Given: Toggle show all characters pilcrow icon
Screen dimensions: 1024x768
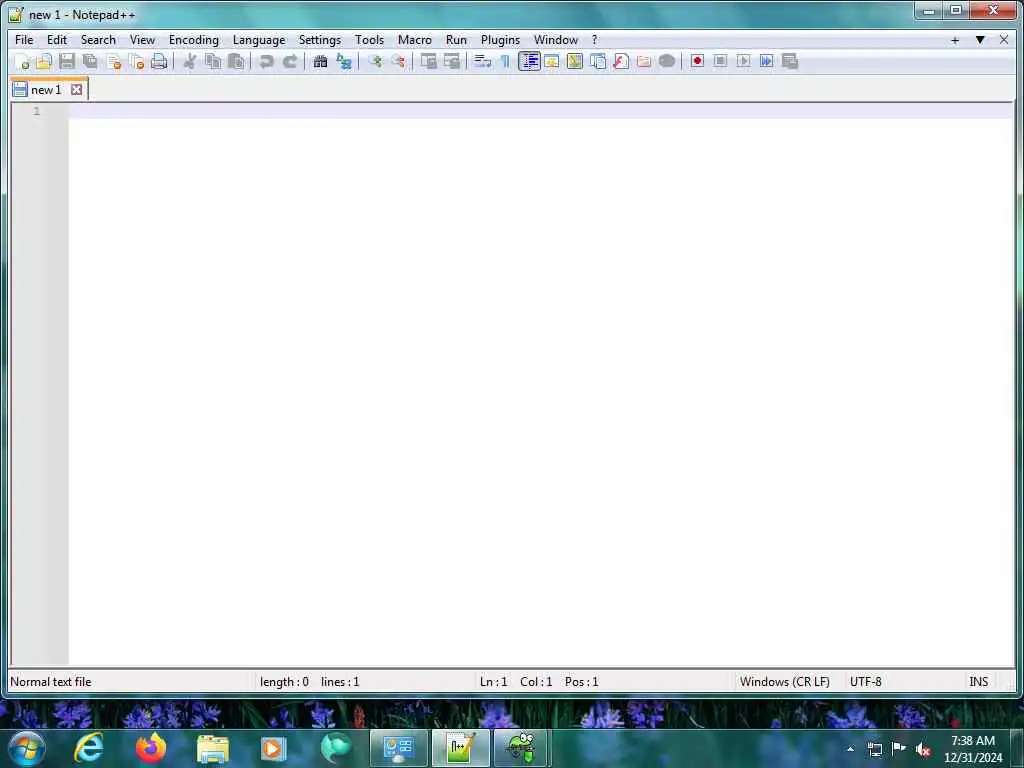Looking at the screenshot, I should tap(505, 61).
